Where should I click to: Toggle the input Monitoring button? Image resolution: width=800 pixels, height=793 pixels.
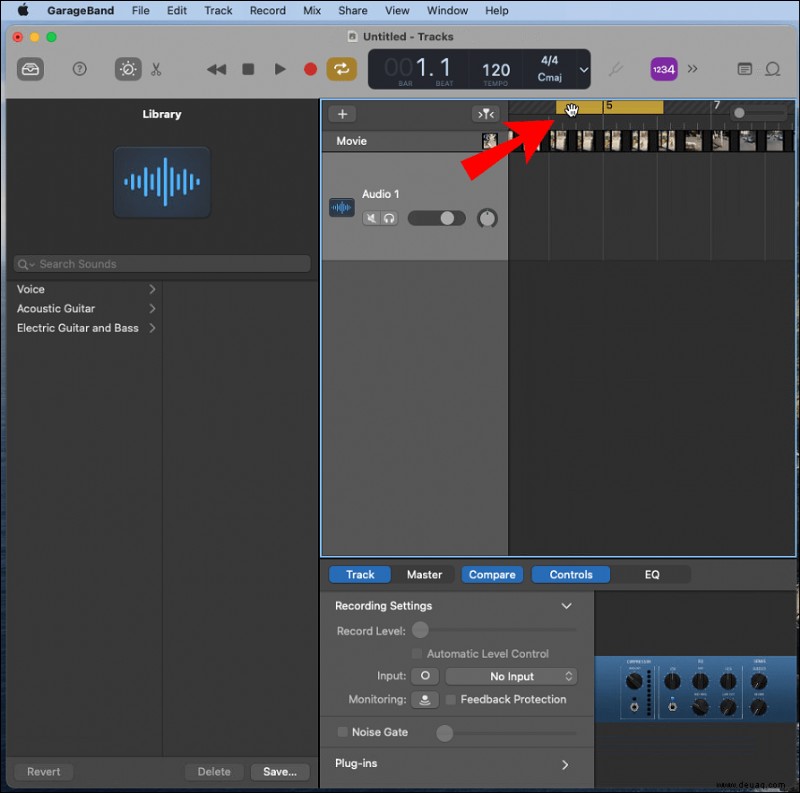(x=424, y=699)
